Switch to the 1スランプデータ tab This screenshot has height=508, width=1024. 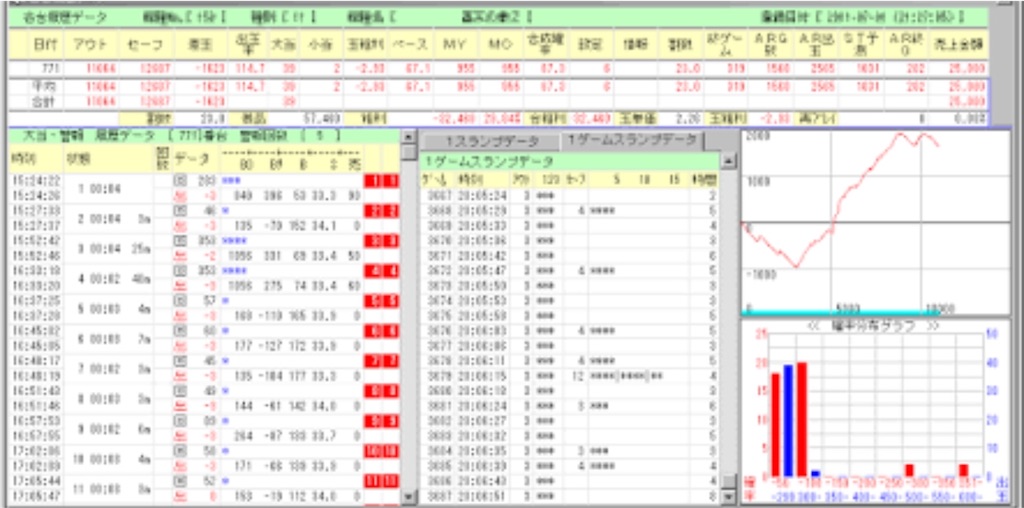coord(491,141)
